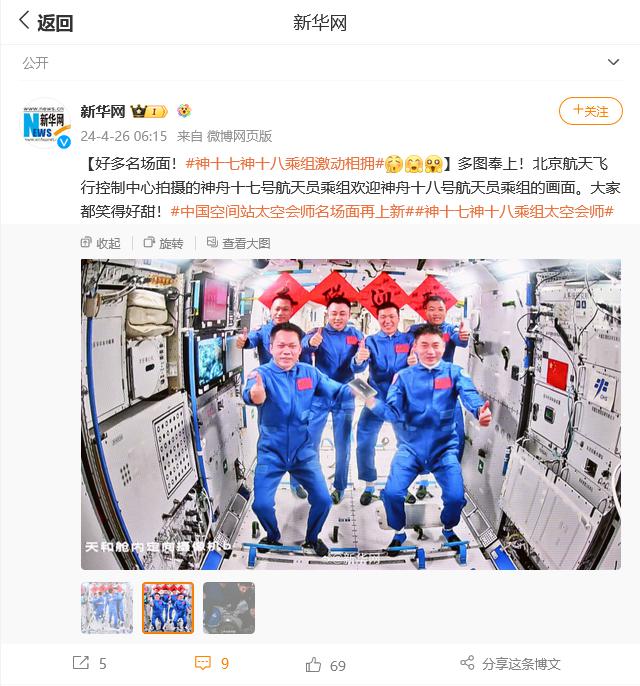Open the hashtag #神十七神十八乘组太空会师#
This screenshot has height=686, width=640.
pos(514,211)
